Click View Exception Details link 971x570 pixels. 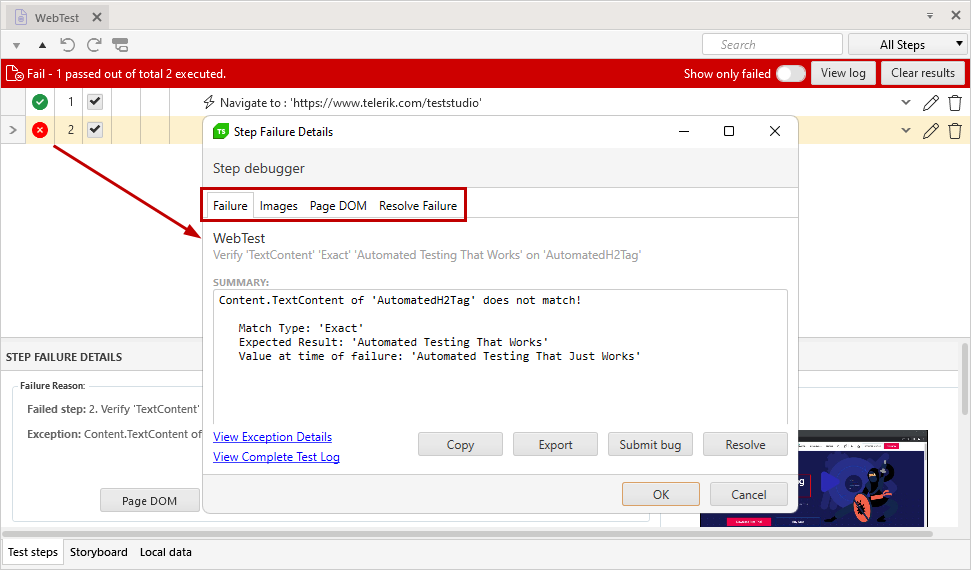(x=272, y=437)
